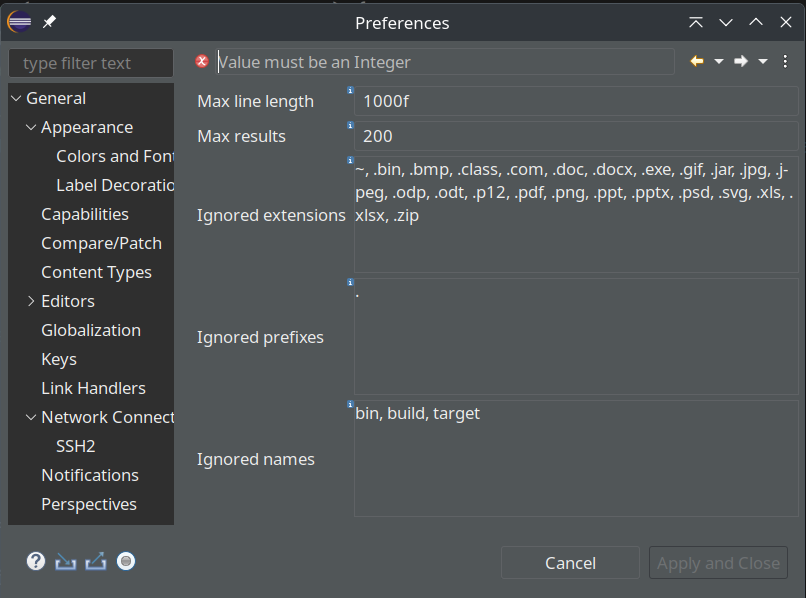This screenshot has width=806, height=598.
Task: Open the Help question mark icon
Action: [36, 561]
